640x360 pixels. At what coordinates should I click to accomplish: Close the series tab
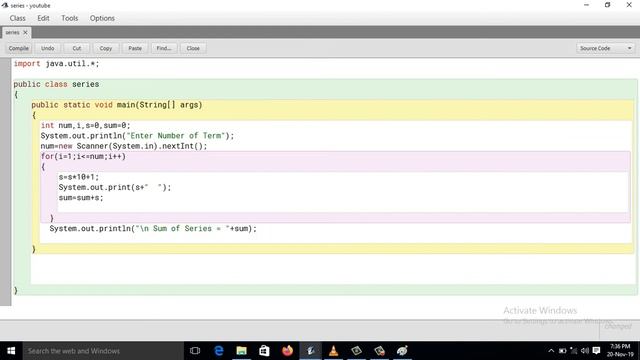point(25,32)
